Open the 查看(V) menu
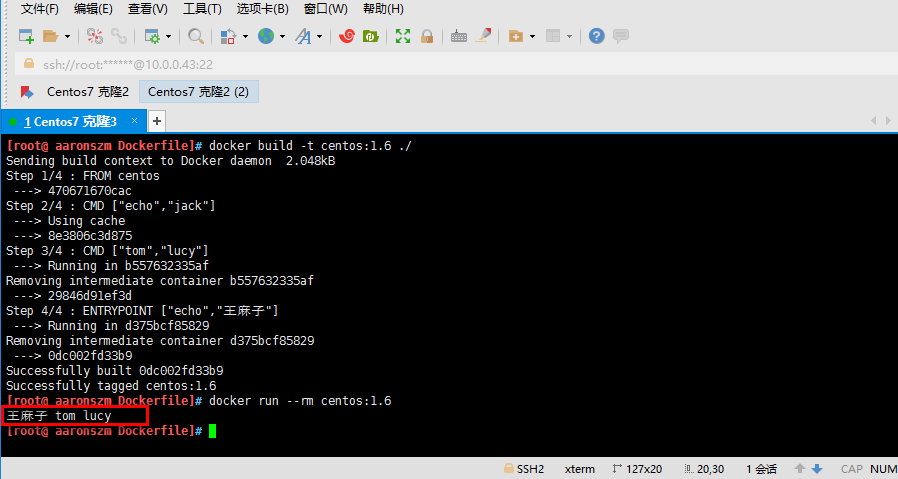 [148, 9]
